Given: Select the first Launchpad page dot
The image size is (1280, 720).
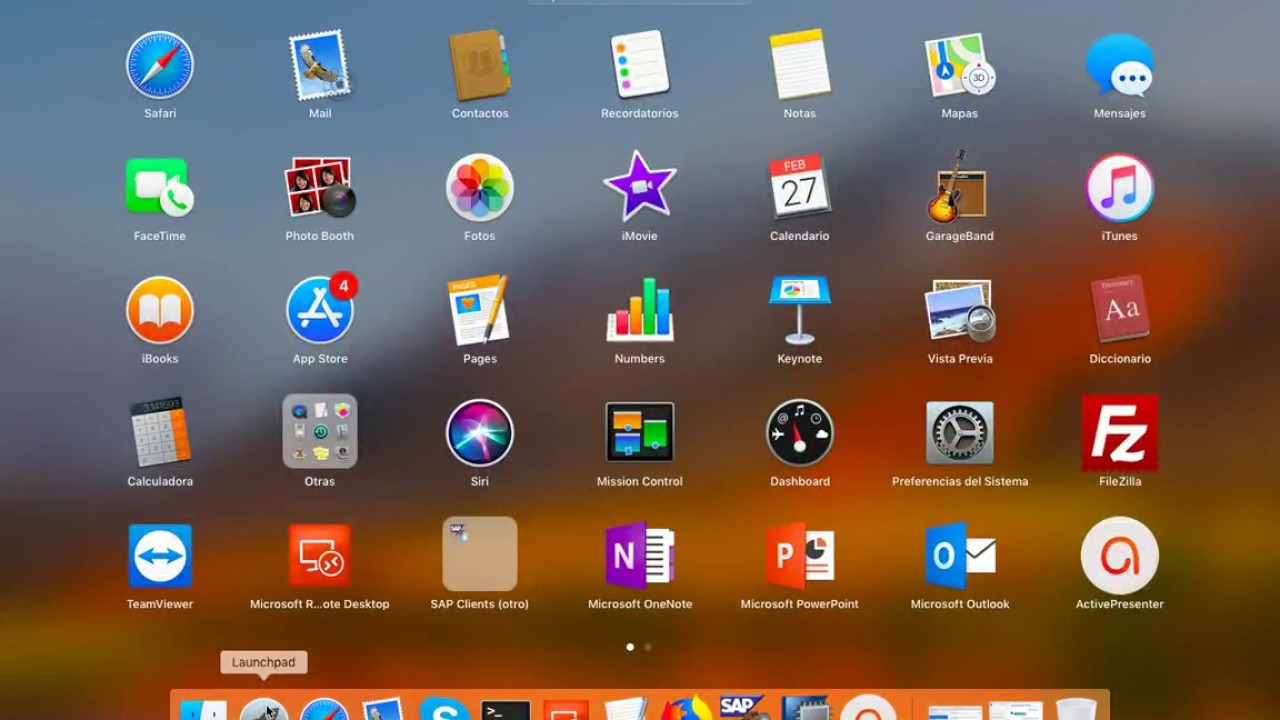Looking at the screenshot, I should pos(630,647).
